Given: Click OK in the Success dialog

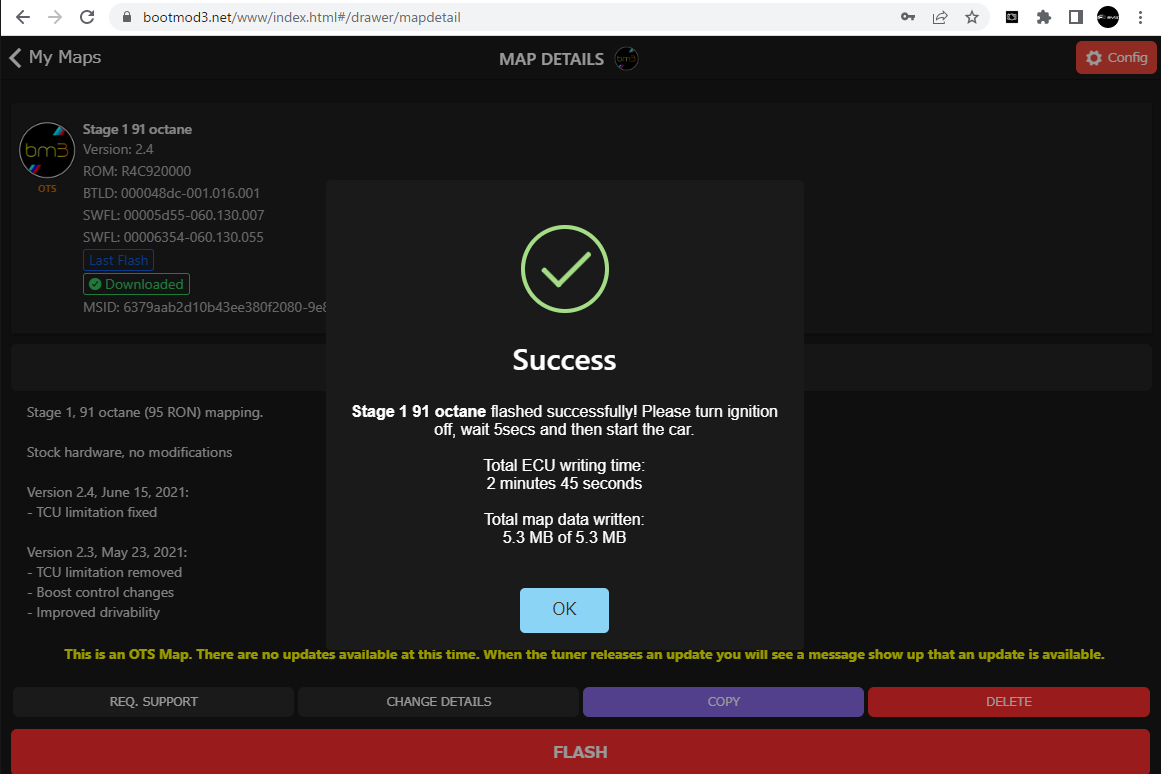Looking at the screenshot, I should tap(564, 610).
